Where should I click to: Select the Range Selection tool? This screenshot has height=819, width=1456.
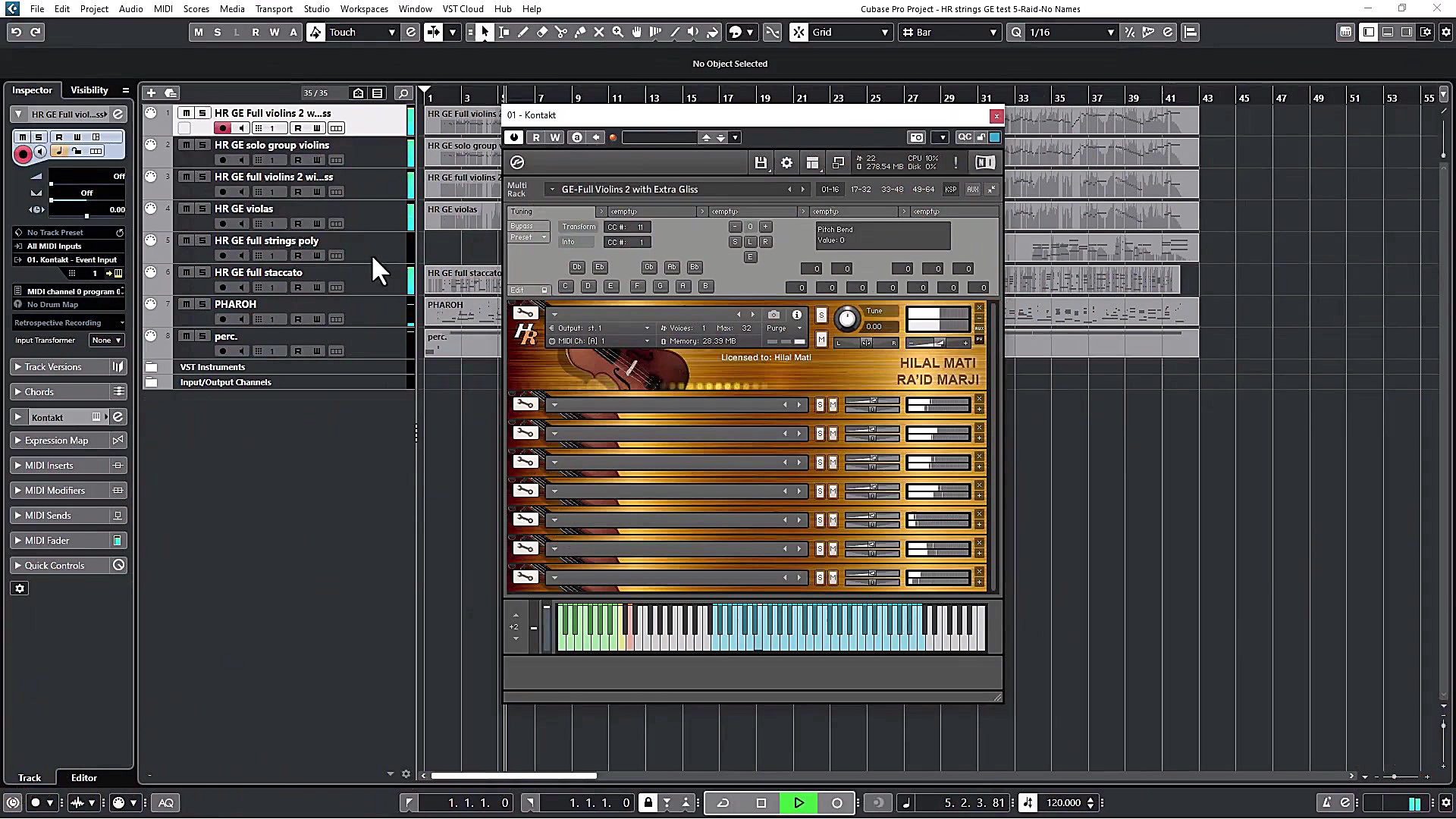504,32
